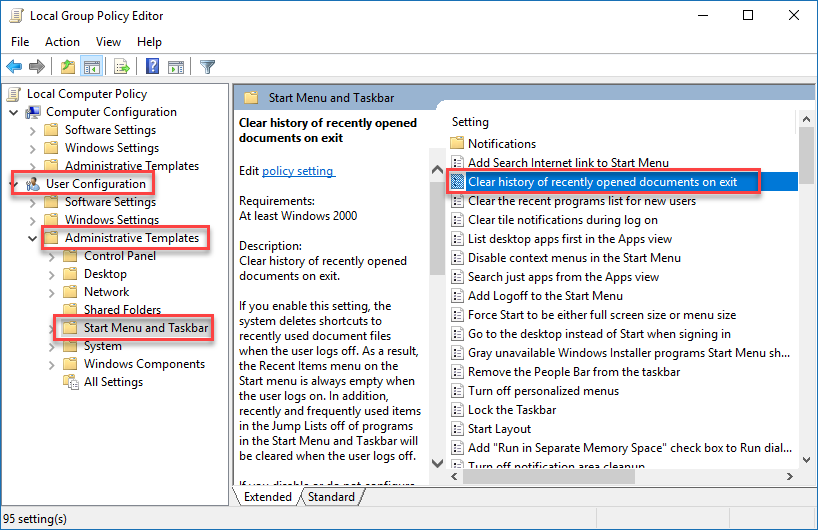Select Start Menu and Taskbar tree node

click(146, 328)
